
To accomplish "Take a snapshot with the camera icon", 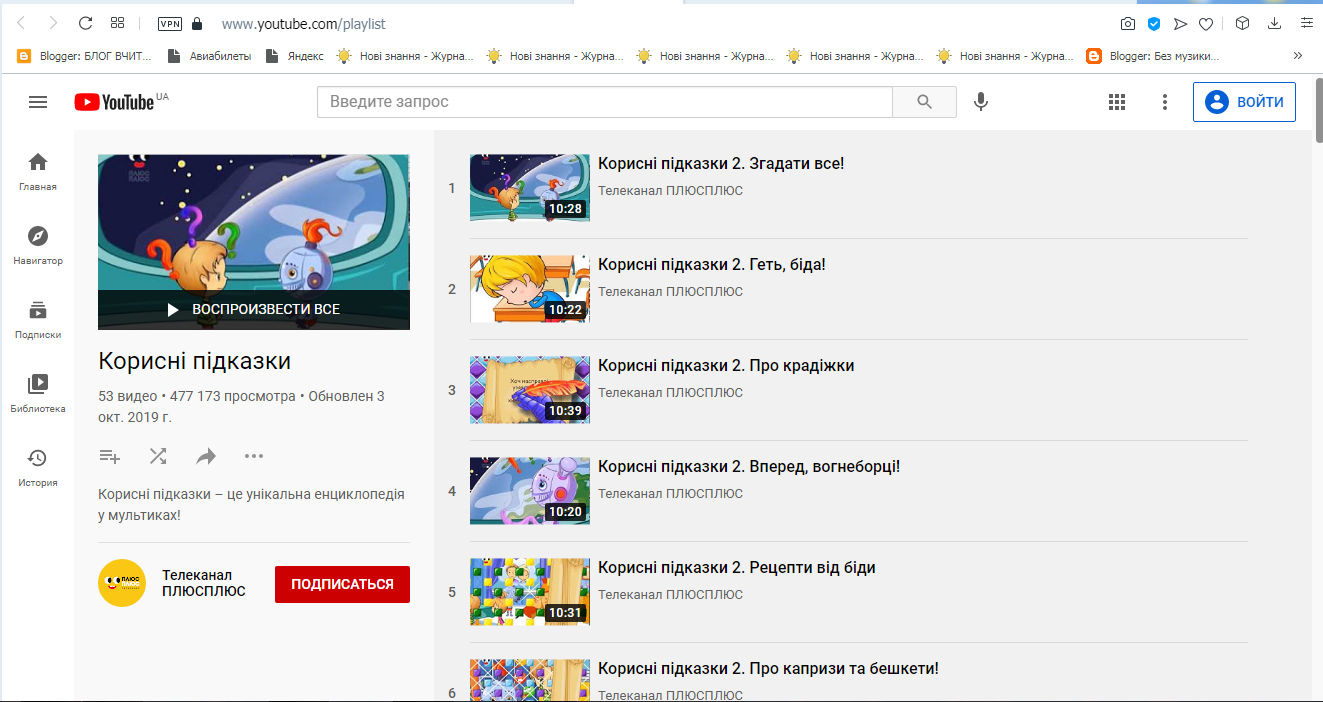I will [1128, 23].
